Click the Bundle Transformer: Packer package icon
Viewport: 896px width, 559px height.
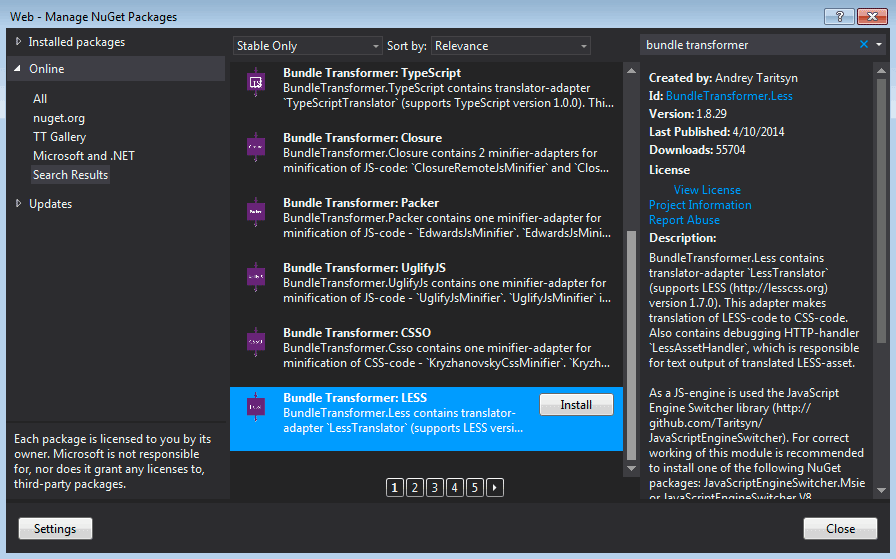(x=255, y=212)
